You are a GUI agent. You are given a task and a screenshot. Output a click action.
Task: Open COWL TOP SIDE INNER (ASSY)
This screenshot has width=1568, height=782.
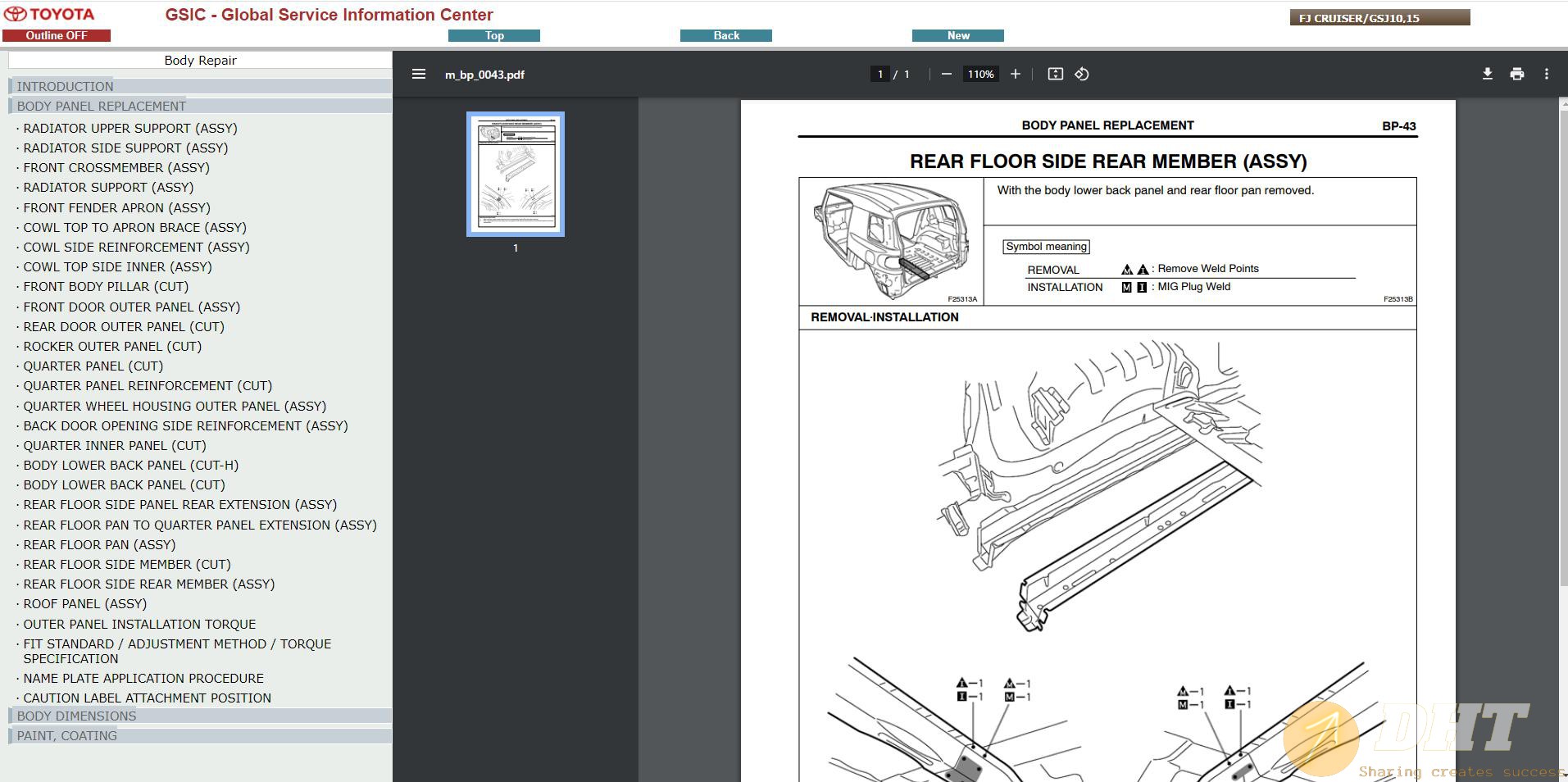(117, 266)
